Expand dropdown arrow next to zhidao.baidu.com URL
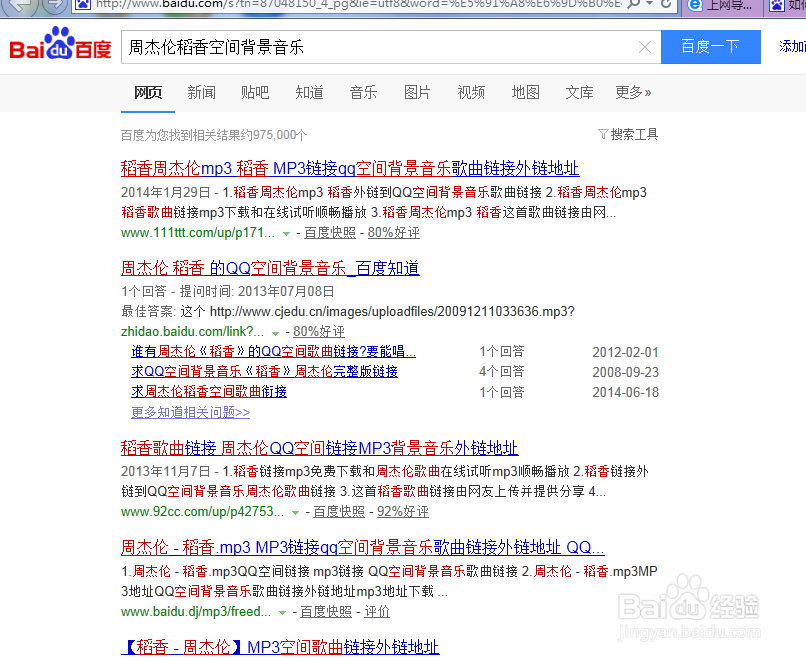This screenshot has height=660, width=806. 276,333
